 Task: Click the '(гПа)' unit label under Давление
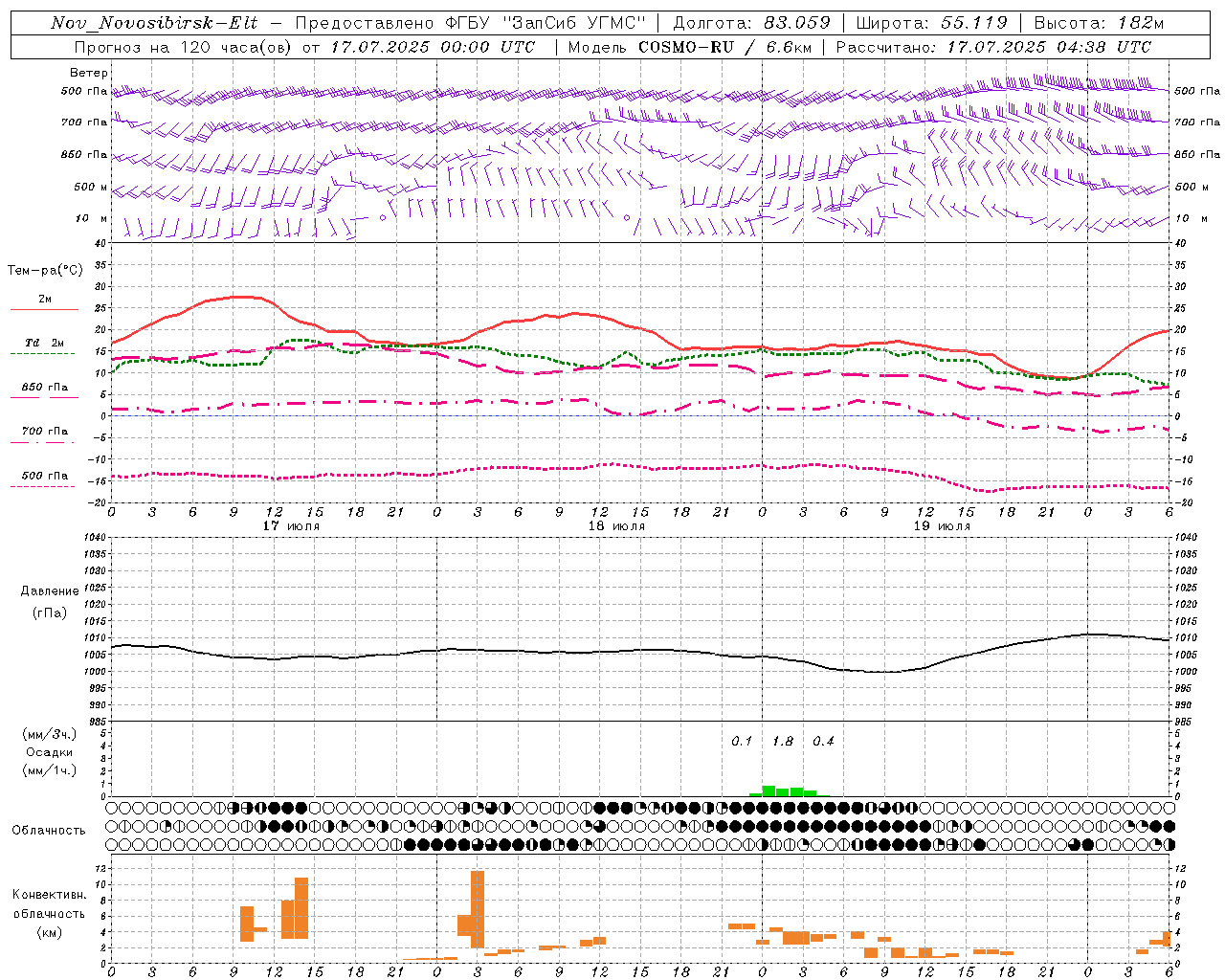[50, 613]
